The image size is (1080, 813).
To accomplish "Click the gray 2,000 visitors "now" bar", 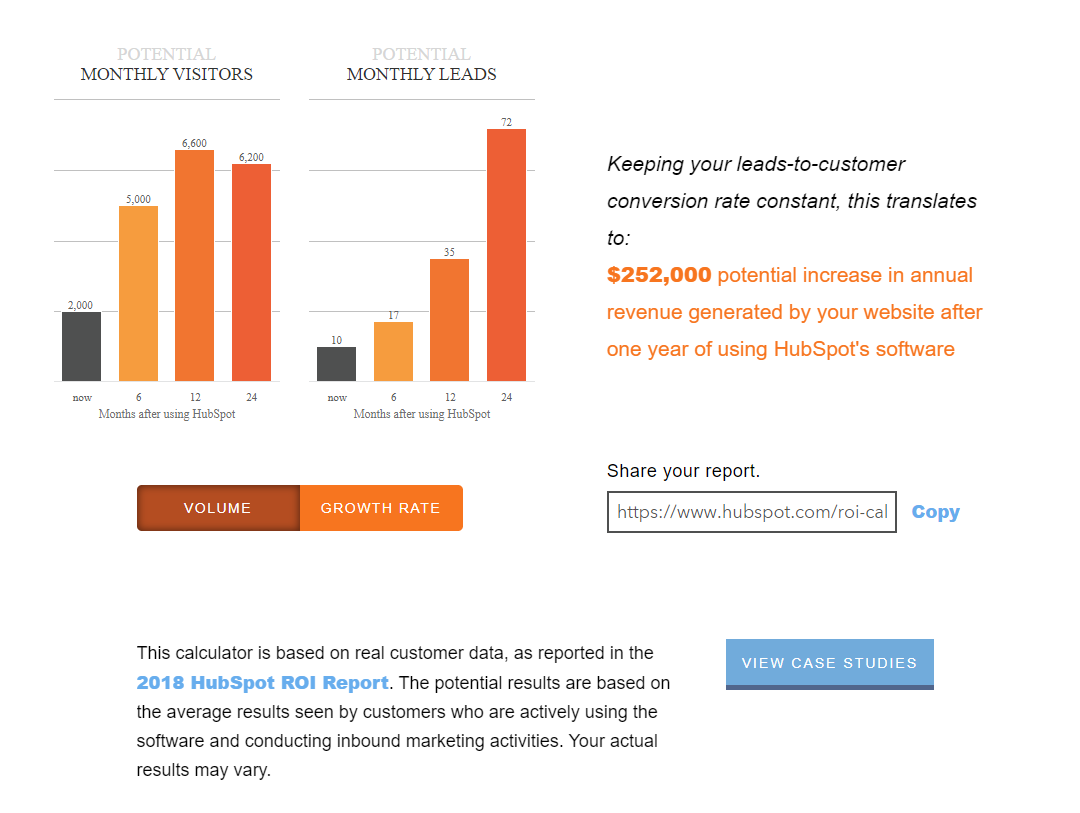I will pos(82,346).
